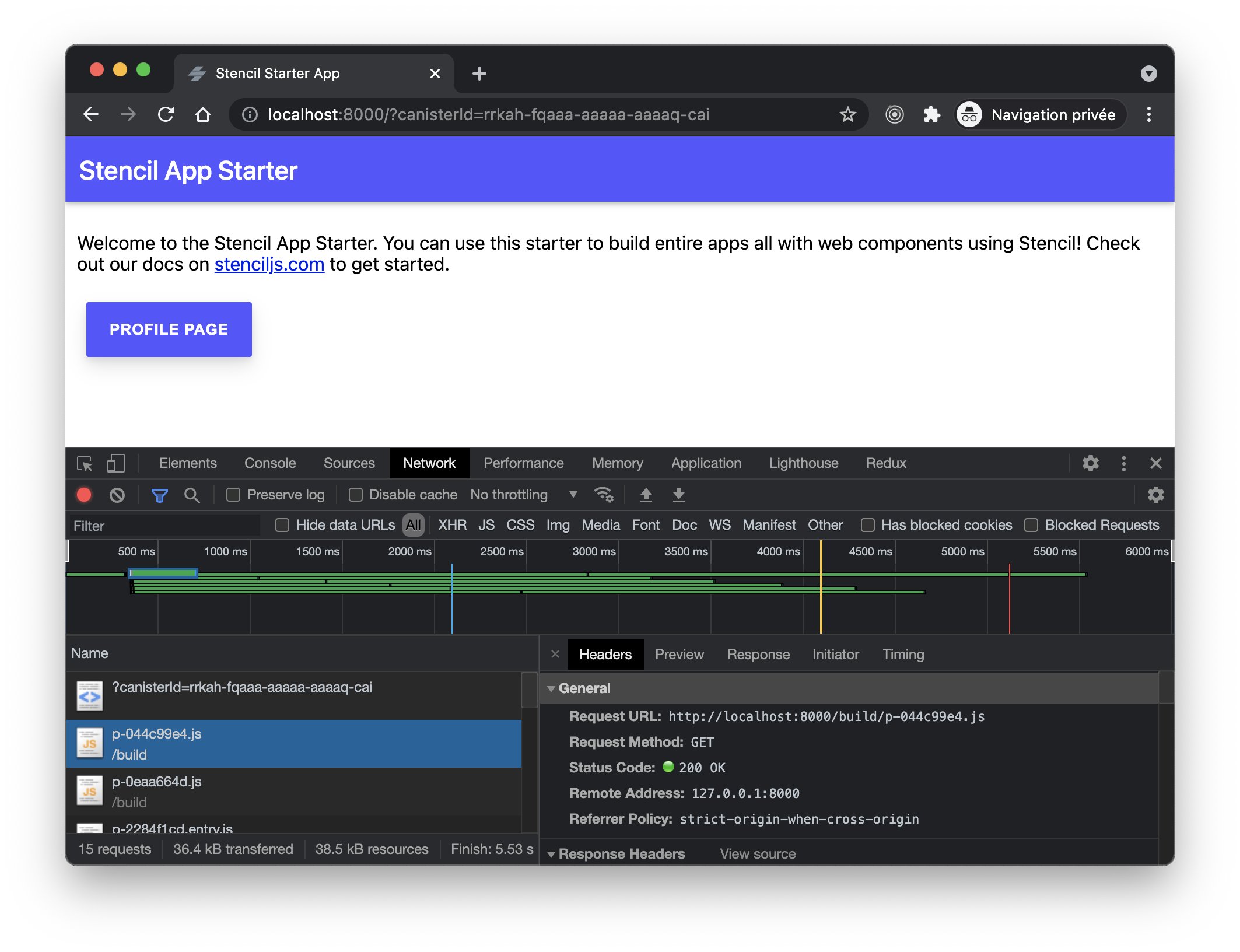The width and height of the screenshot is (1240, 952).
Task: Open the circular target extension icon
Action: (x=895, y=114)
